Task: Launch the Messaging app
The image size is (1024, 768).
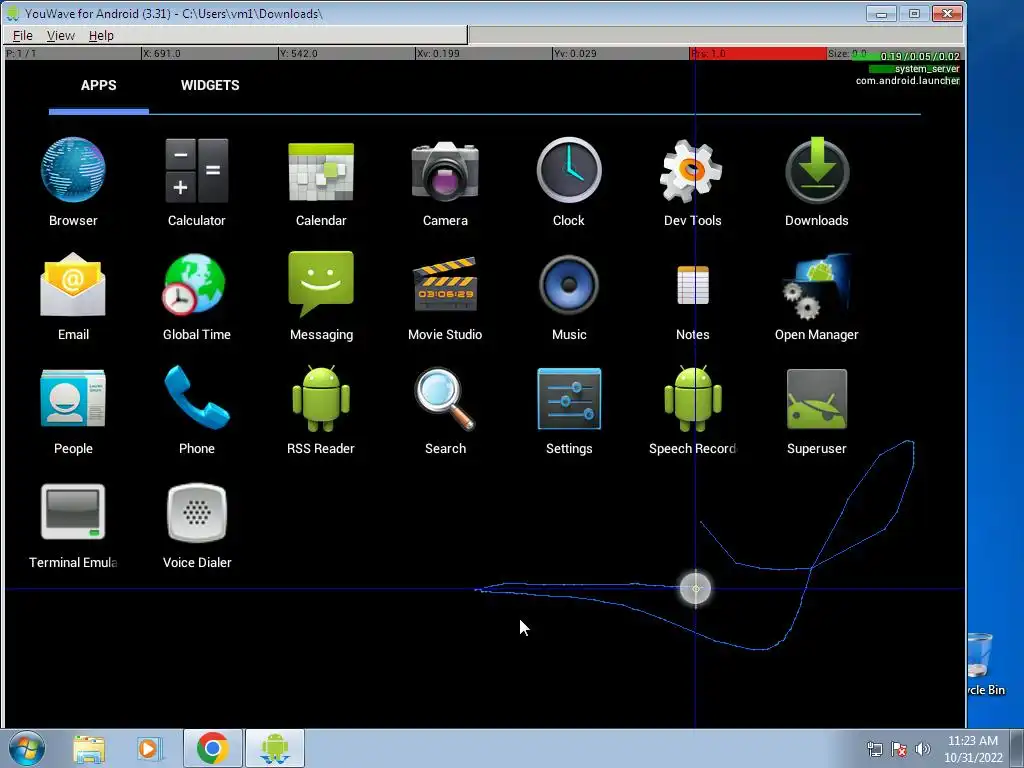Action: [x=321, y=296]
